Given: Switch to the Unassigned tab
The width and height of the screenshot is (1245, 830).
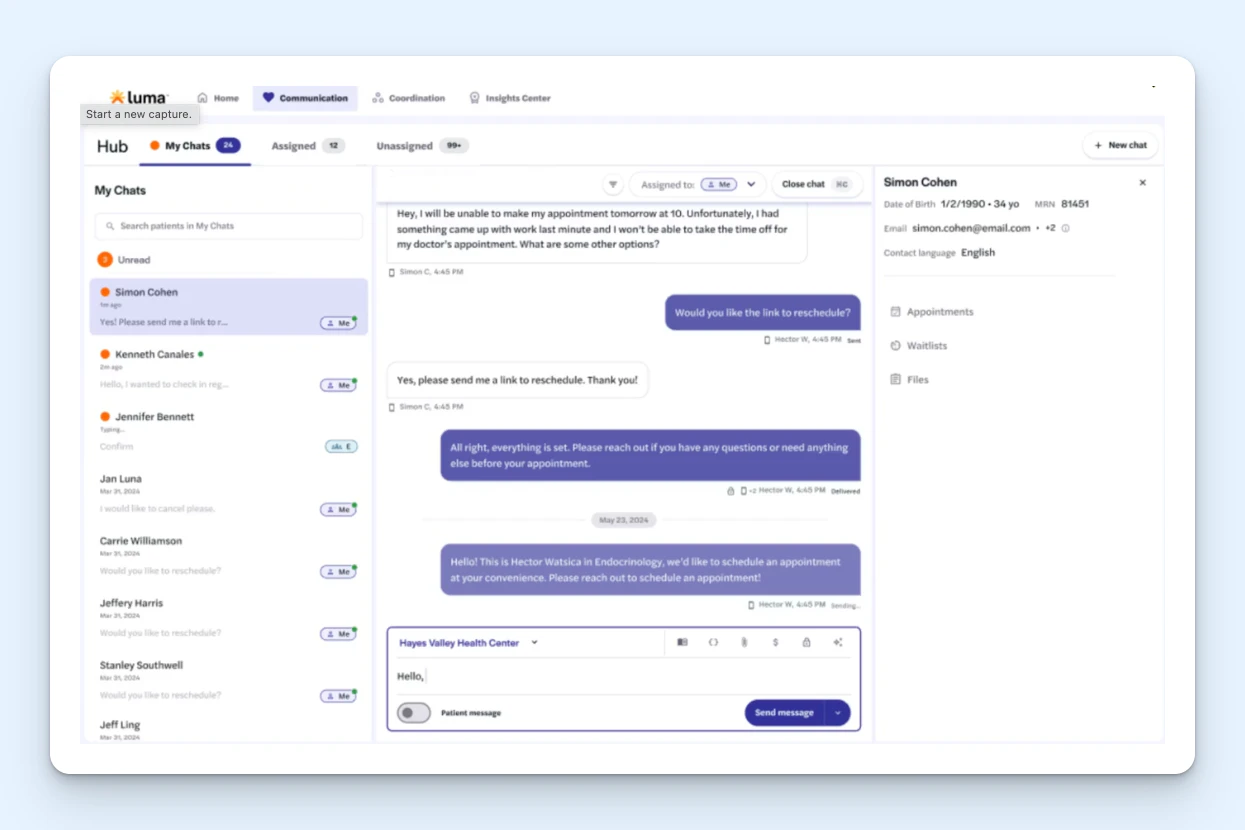Looking at the screenshot, I should click(422, 146).
